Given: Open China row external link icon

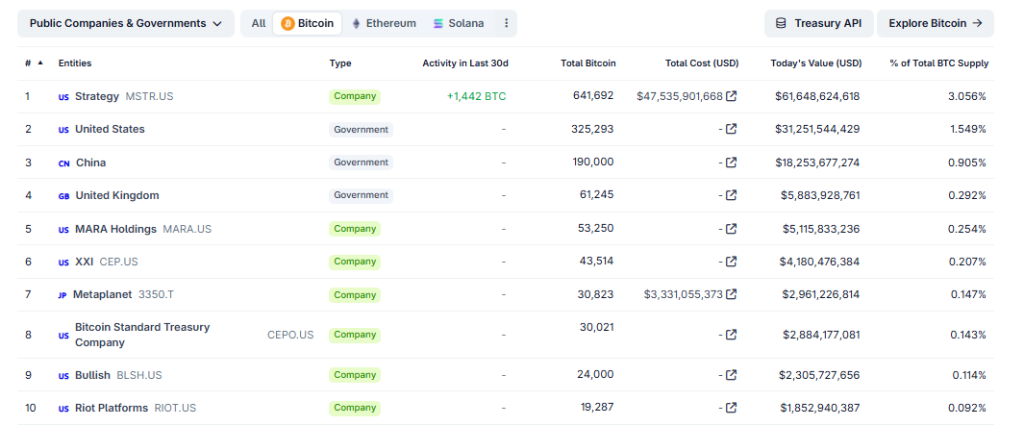Looking at the screenshot, I should pos(731,161).
